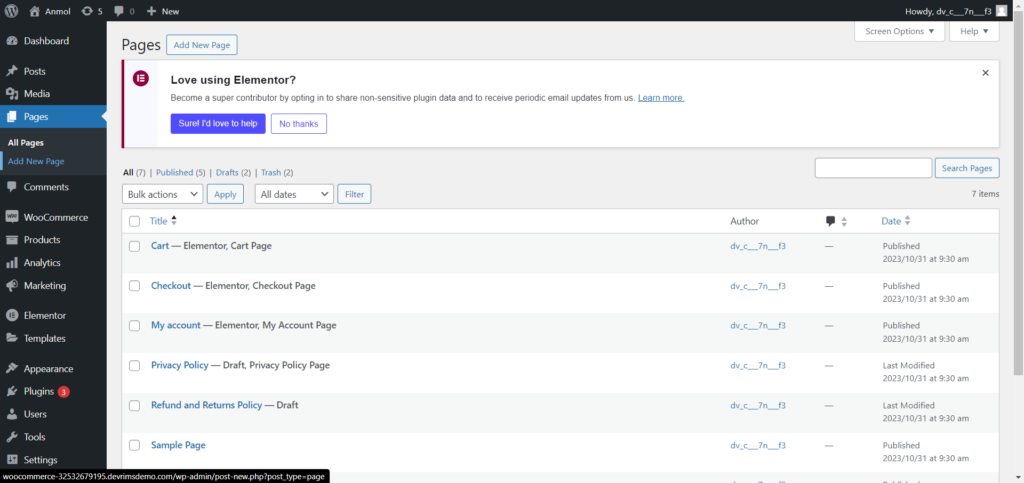Filter list to Drafts
The height and width of the screenshot is (483, 1024).
[x=227, y=173]
